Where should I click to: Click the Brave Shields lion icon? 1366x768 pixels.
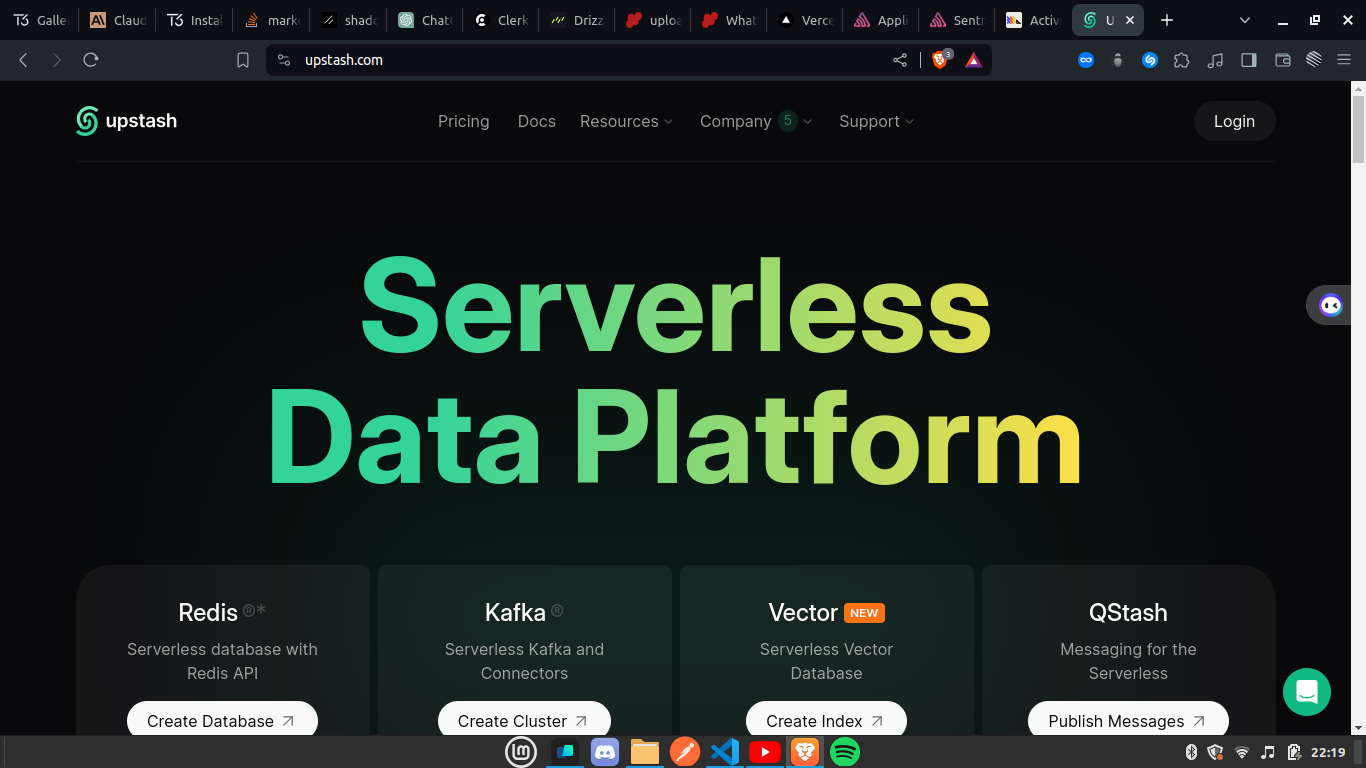pos(940,60)
